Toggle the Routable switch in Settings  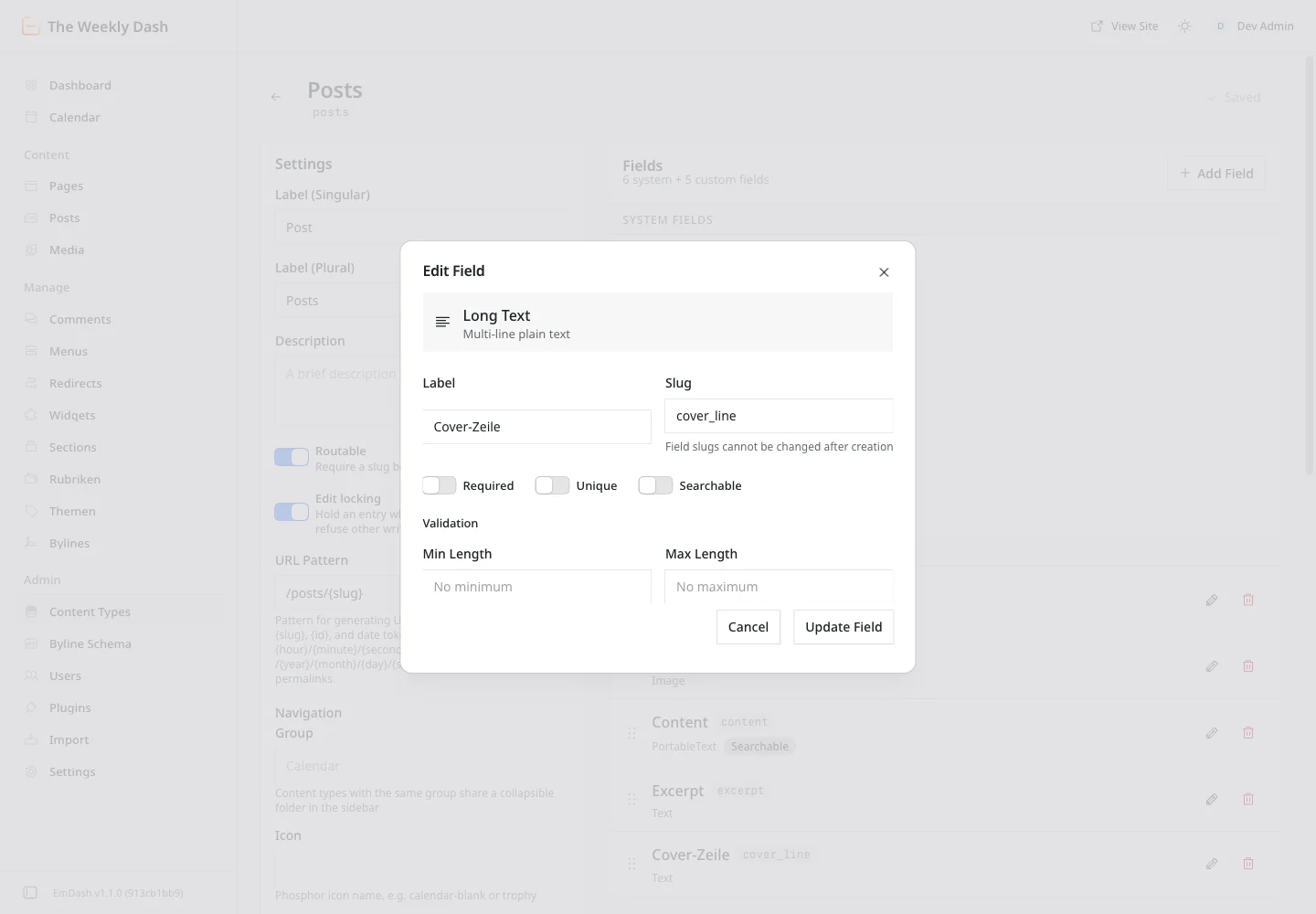pyautogui.click(x=292, y=457)
